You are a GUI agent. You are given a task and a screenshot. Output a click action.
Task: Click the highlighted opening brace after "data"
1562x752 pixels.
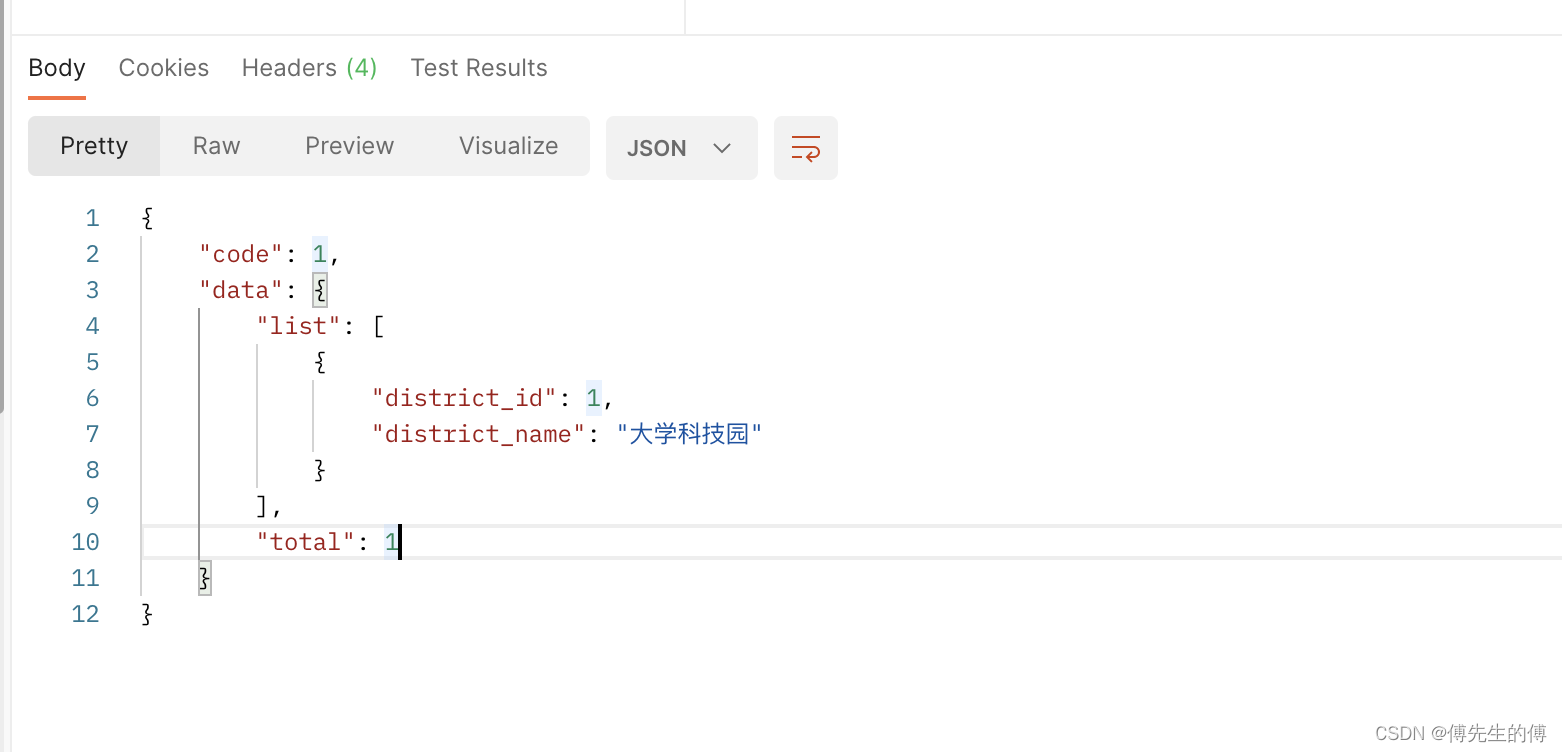pos(320,290)
